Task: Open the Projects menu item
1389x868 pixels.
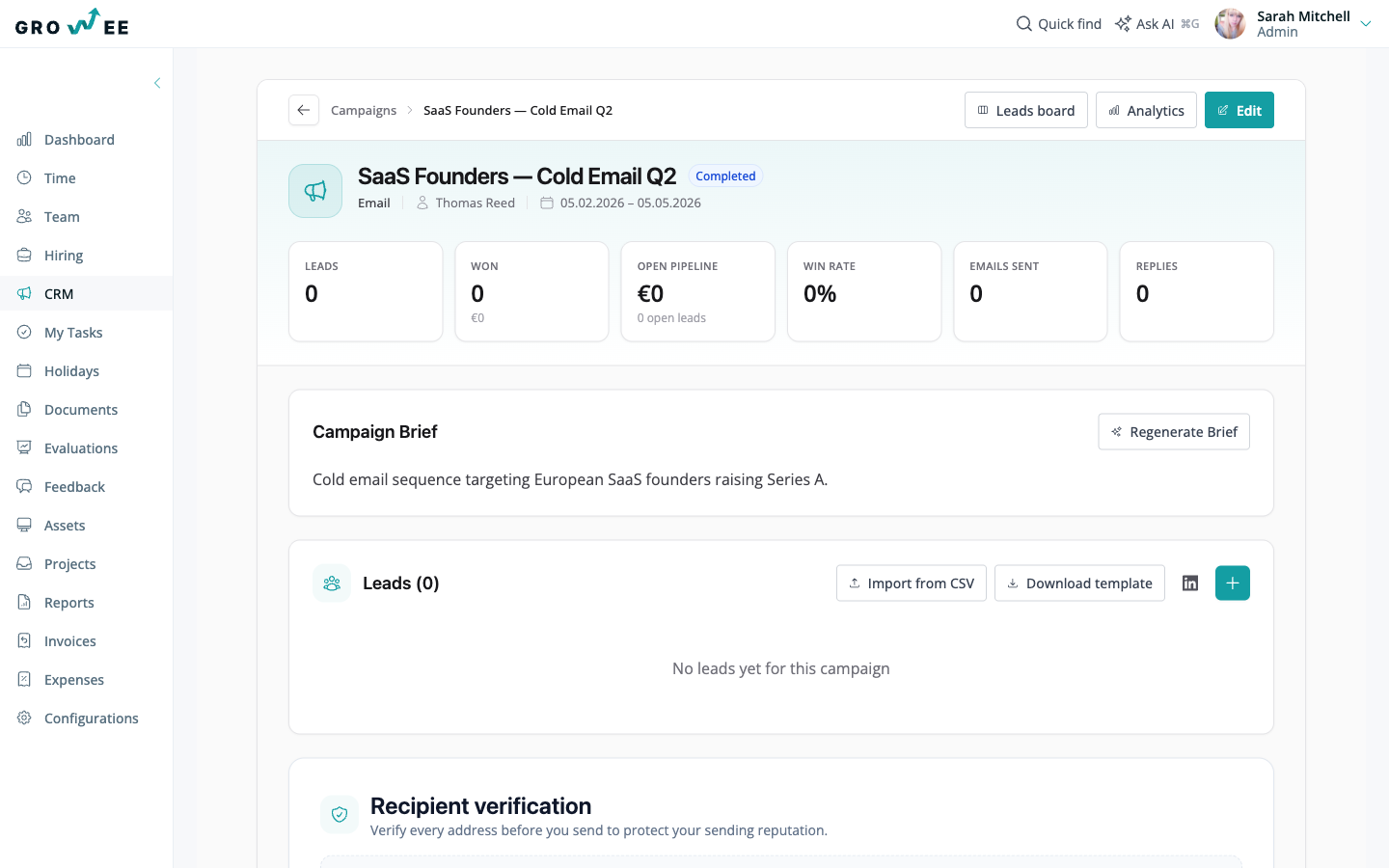Action: point(86,564)
